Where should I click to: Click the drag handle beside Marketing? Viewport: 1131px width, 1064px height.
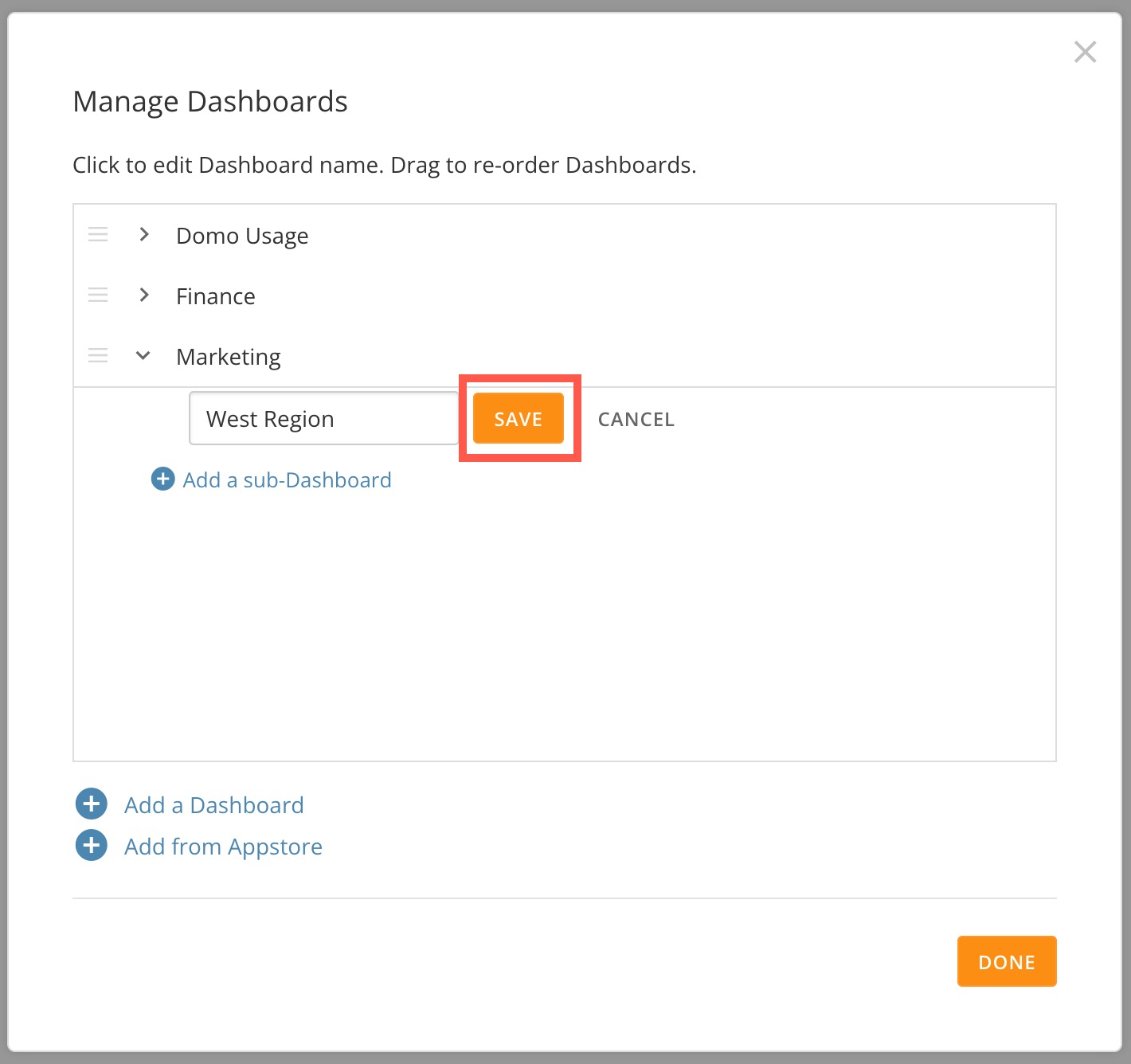click(x=98, y=355)
